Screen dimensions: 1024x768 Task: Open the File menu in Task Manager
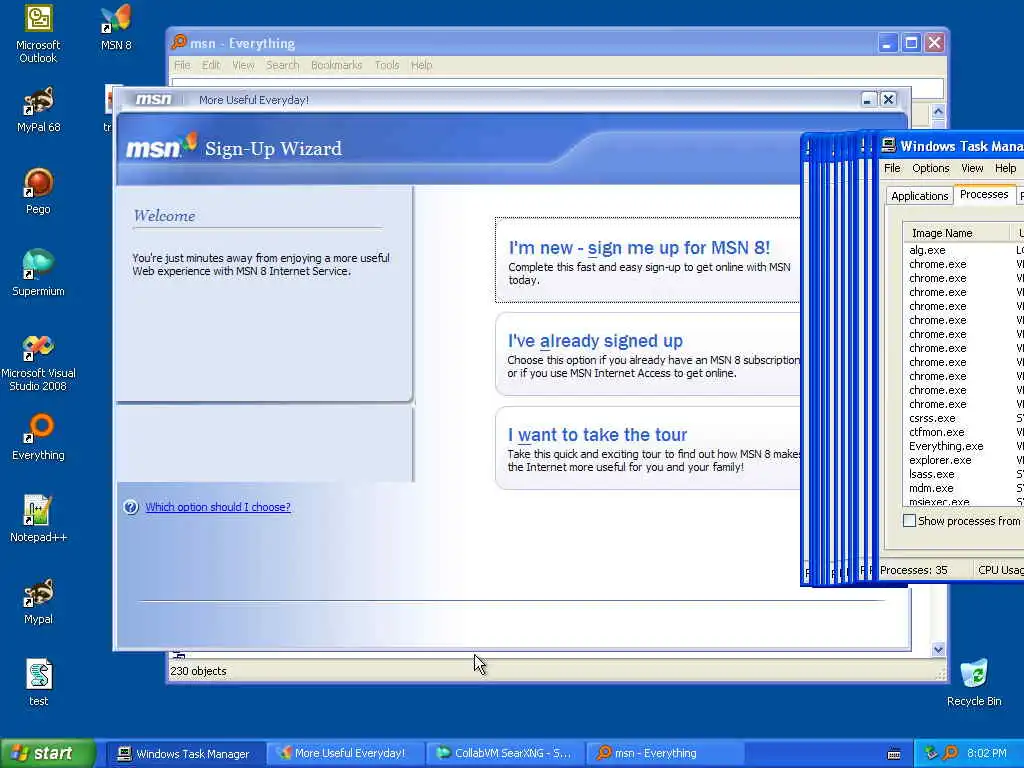[x=892, y=168]
